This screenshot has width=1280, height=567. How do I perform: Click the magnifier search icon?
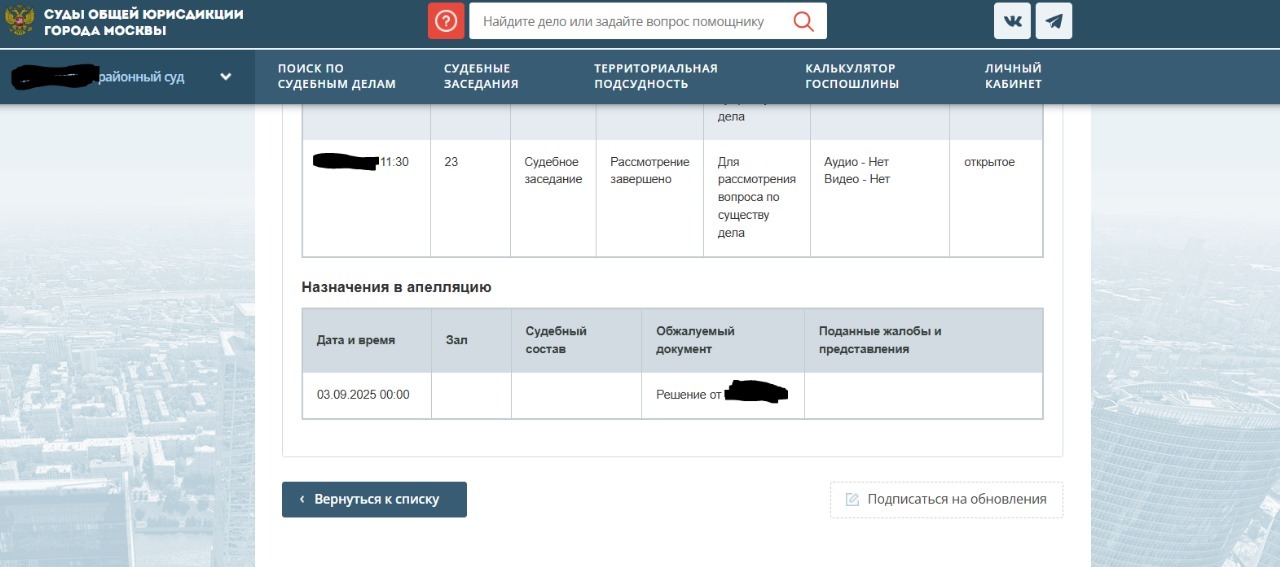pyautogui.click(x=803, y=21)
